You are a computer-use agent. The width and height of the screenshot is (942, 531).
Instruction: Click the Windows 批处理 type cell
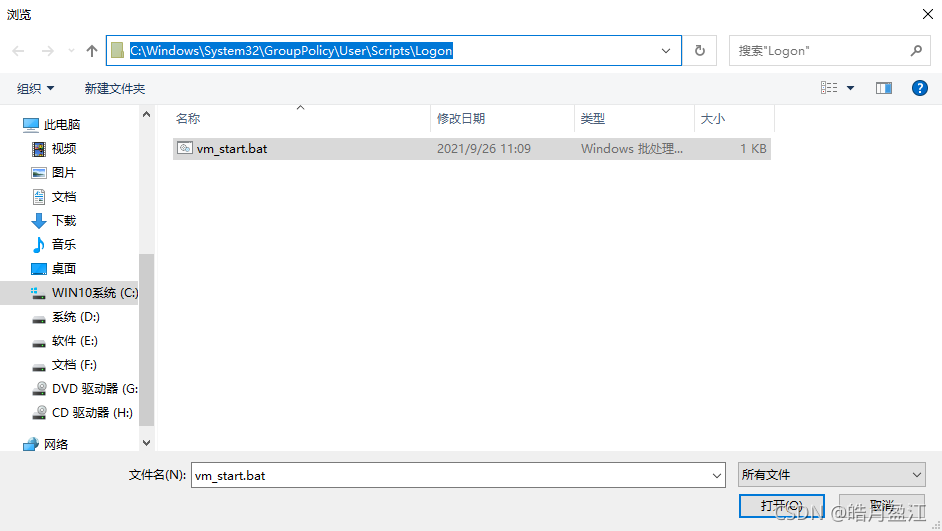pyautogui.click(x=631, y=148)
